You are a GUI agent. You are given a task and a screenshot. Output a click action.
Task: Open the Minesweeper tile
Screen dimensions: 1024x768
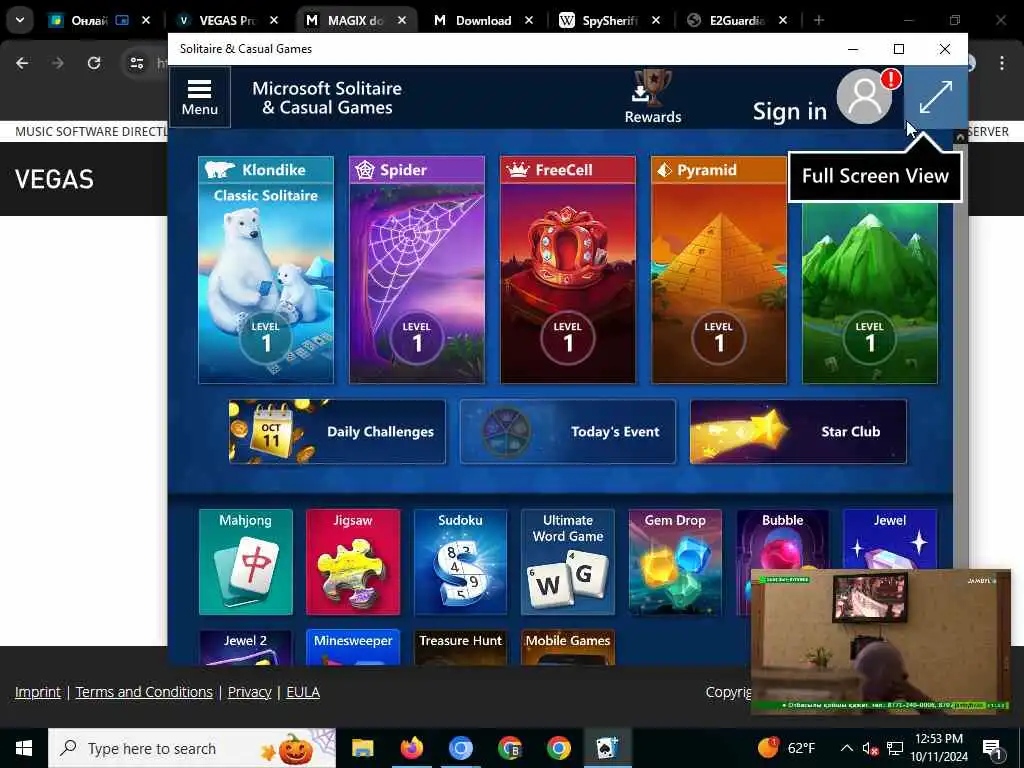click(353, 647)
